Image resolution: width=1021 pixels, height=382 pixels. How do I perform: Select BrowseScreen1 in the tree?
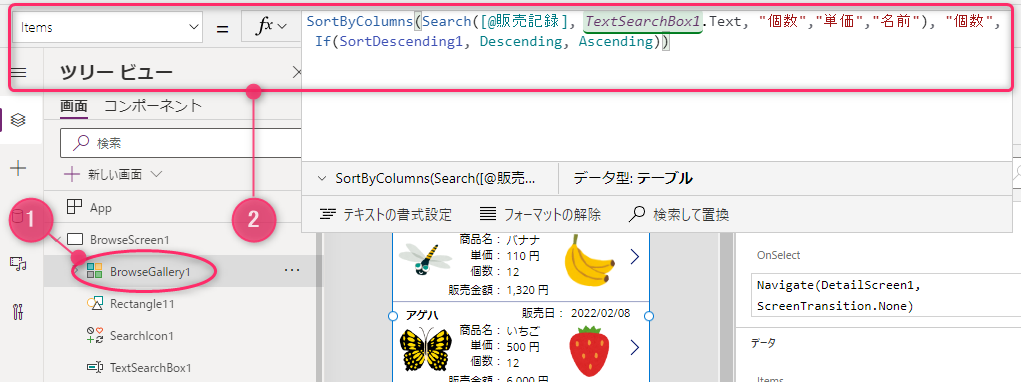(130, 239)
